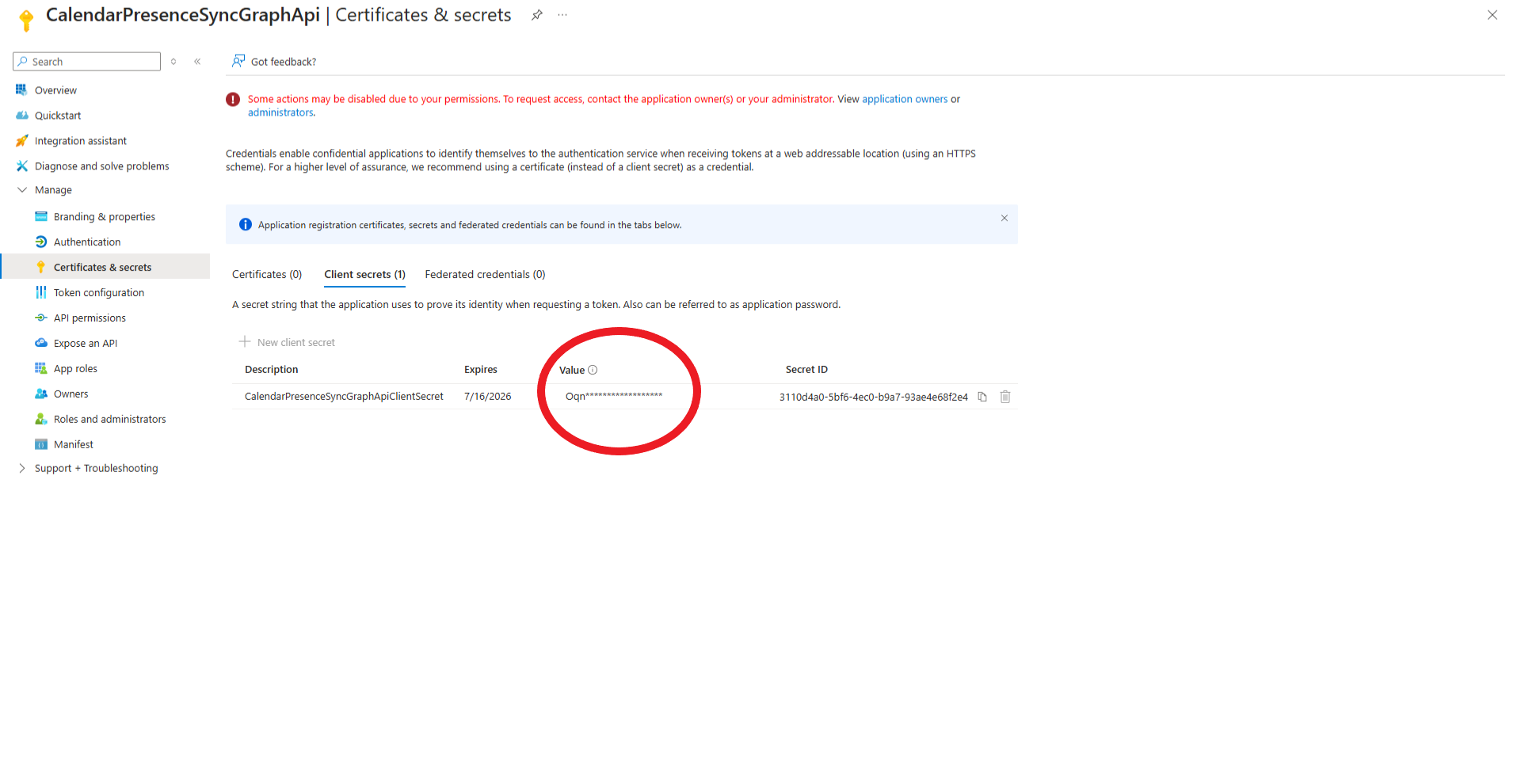The width and height of the screenshot is (1521, 784).
Task: Switch to Certificates (0) tab
Action: tap(267, 275)
